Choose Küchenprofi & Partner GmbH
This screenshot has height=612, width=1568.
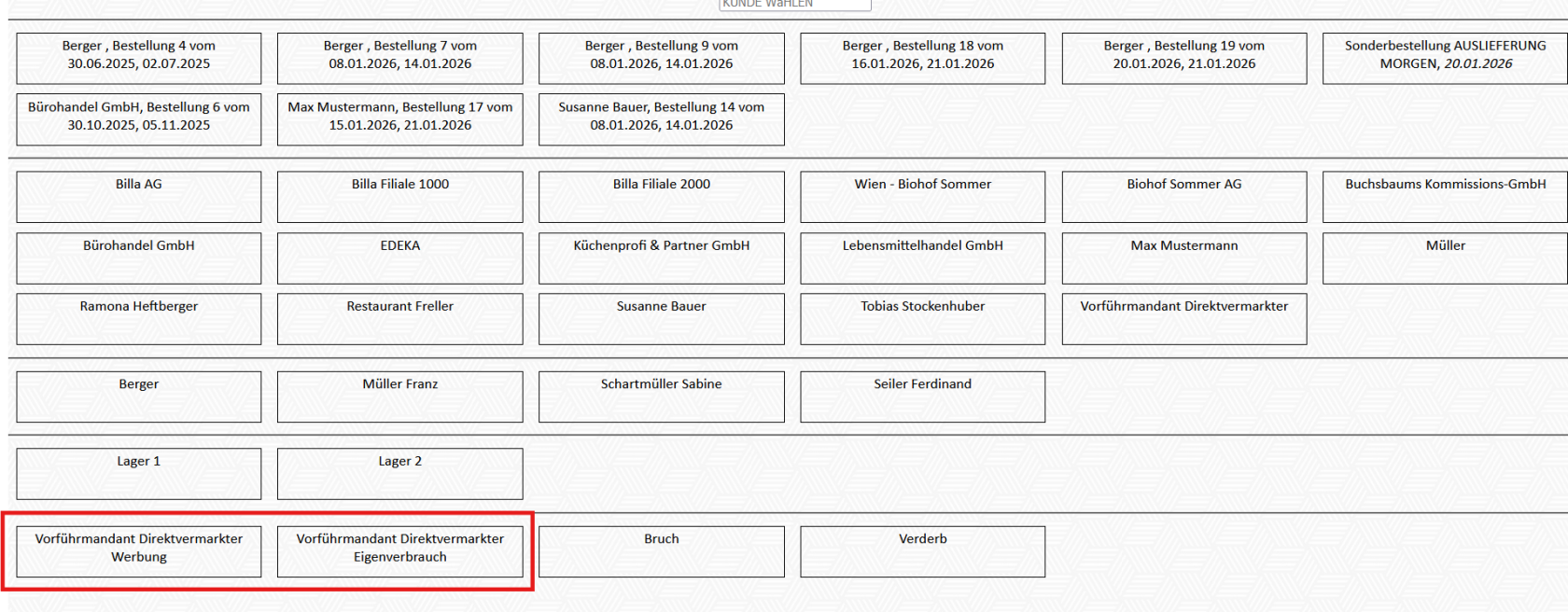pos(661,257)
